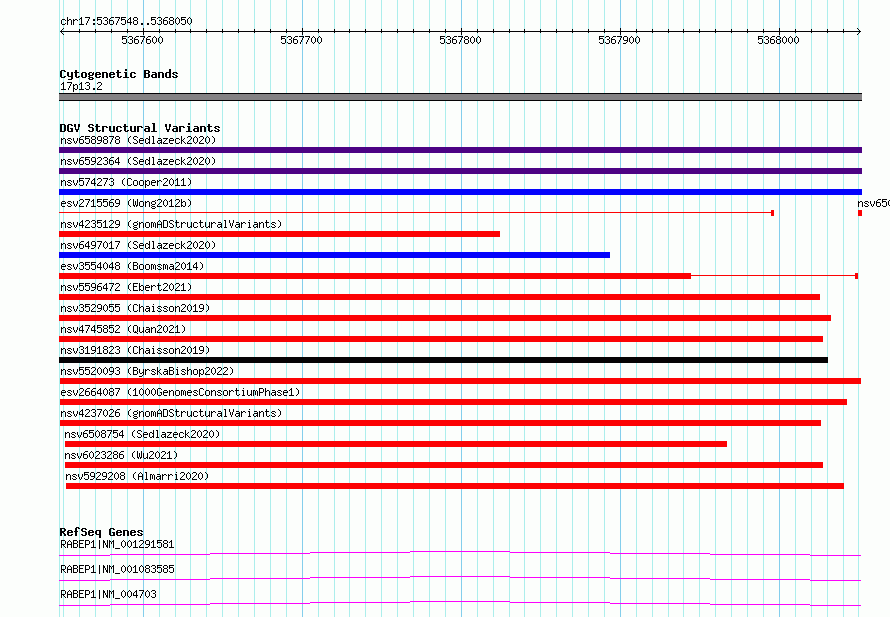Click the nsv6023286 (Wu2021) label
Screen dimensions: 890x617
121,455
